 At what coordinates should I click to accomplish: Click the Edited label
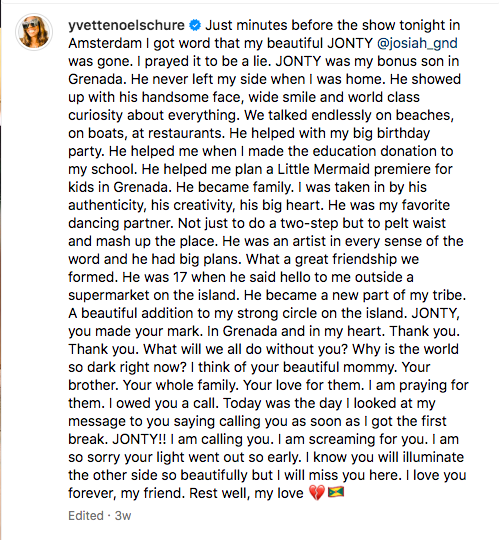coord(86,516)
